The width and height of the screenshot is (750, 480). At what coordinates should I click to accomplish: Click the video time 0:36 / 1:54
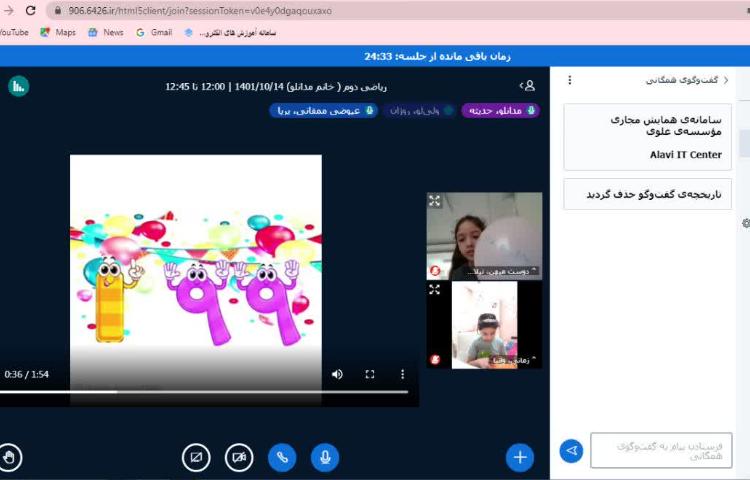click(27, 374)
